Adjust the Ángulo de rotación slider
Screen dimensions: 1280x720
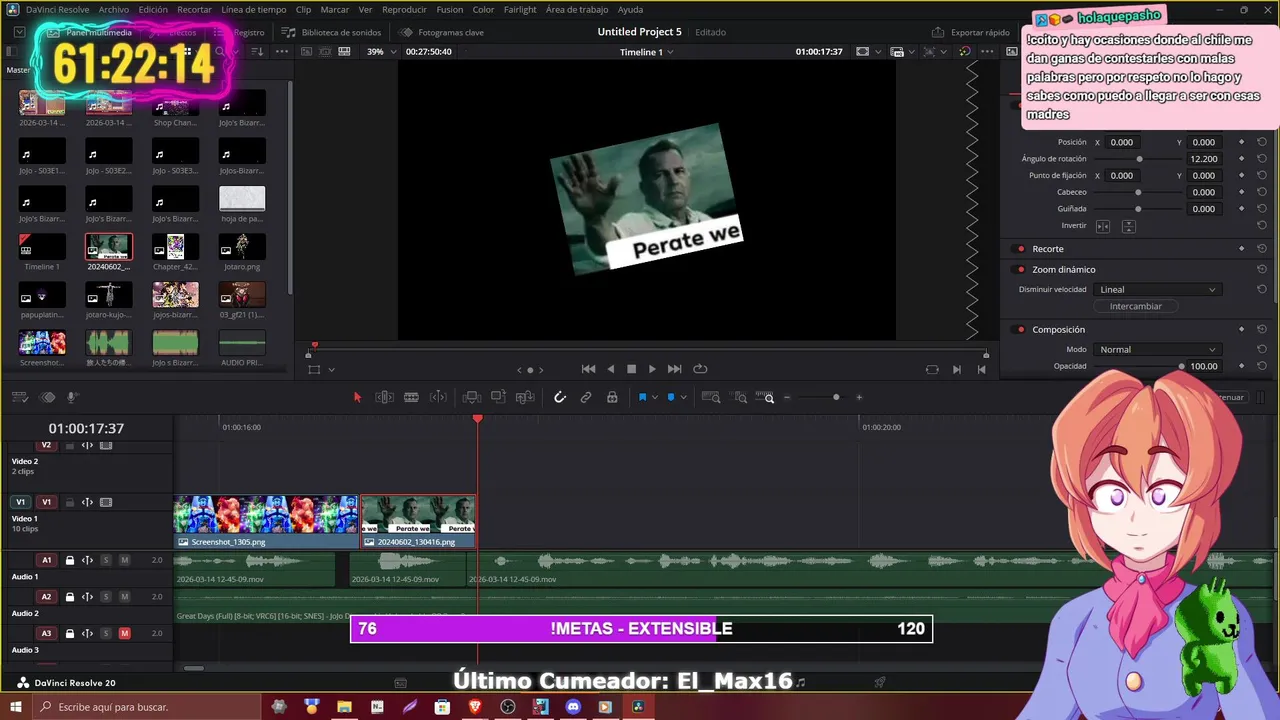click(x=1139, y=159)
